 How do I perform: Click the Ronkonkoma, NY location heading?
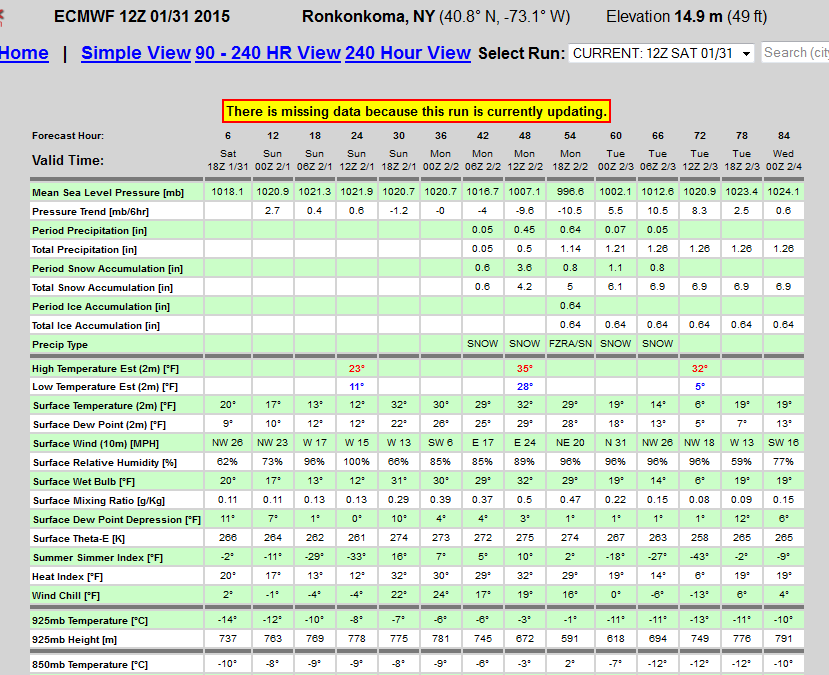368,16
